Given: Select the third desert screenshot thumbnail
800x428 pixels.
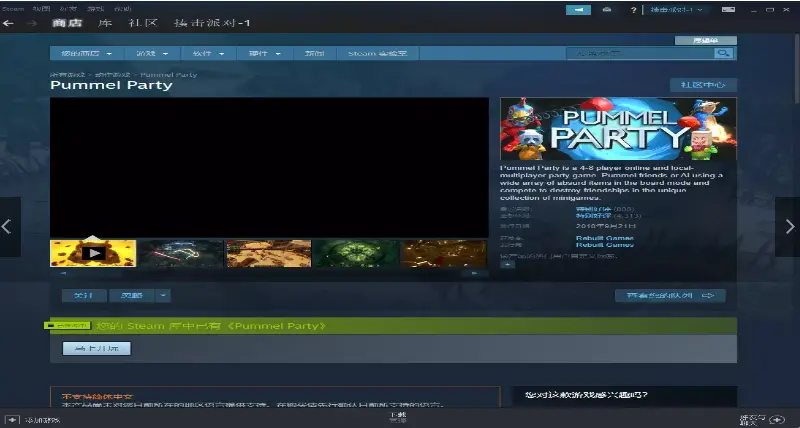Looking at the screenshot, I should tap(269, 253).
